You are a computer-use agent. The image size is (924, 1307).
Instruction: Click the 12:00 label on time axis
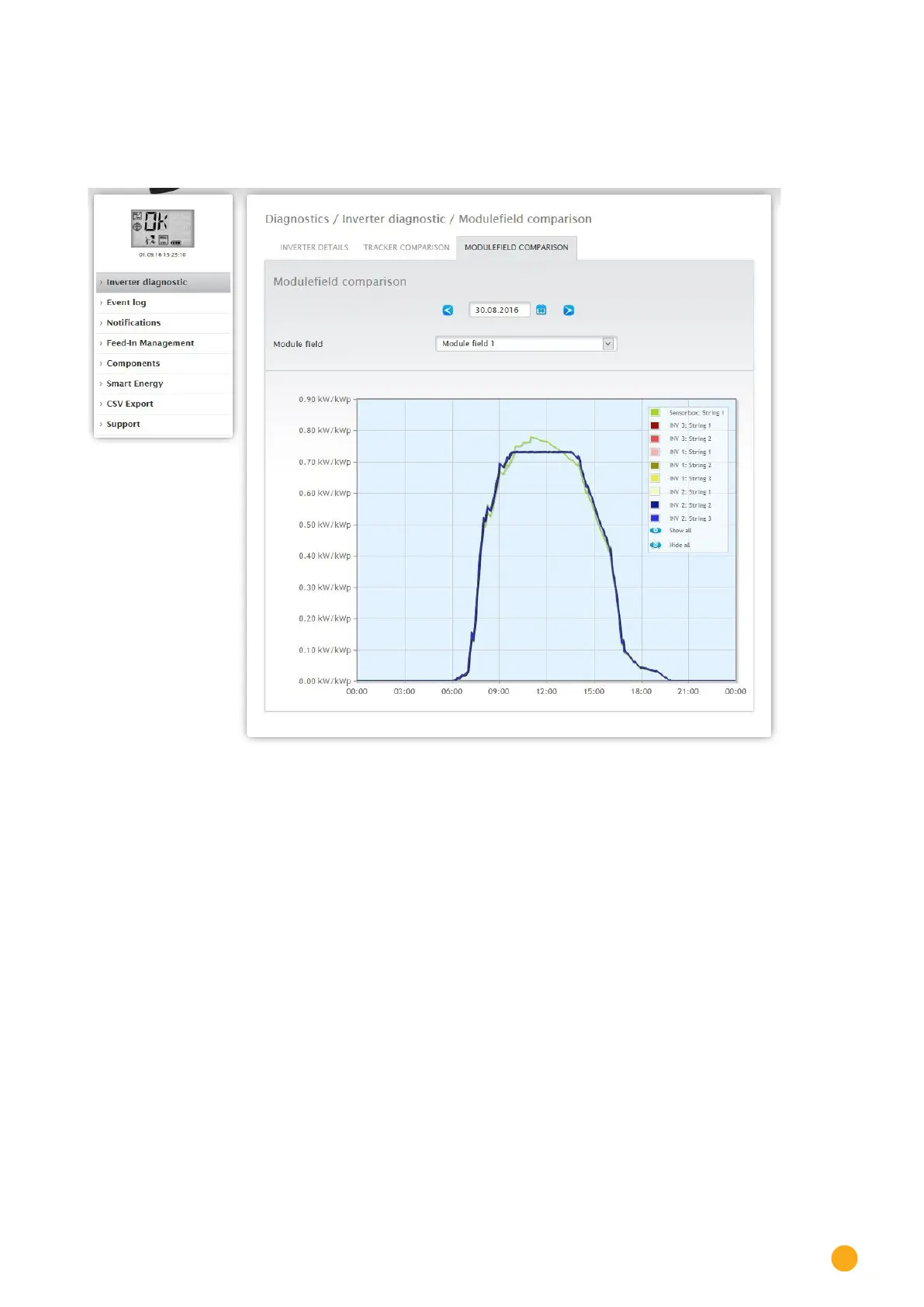pos(546,692)
